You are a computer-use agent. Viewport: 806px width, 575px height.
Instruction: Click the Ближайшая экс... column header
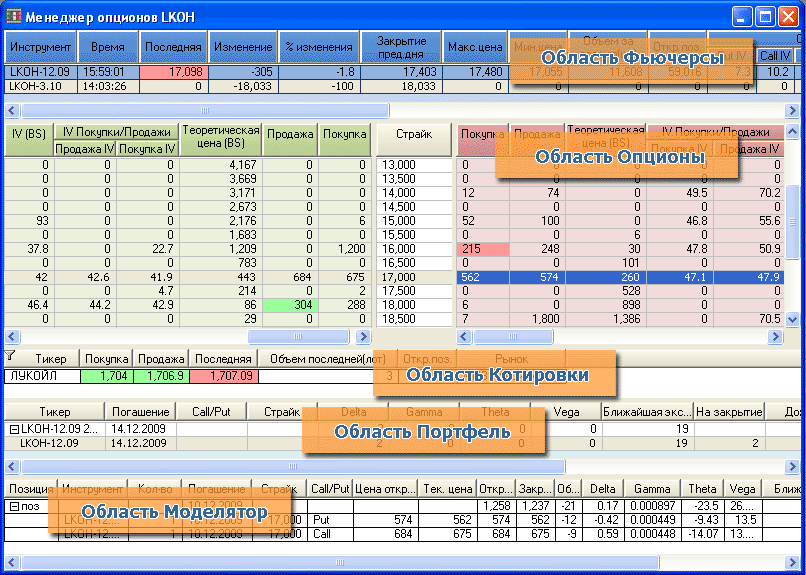coord(647,412)
